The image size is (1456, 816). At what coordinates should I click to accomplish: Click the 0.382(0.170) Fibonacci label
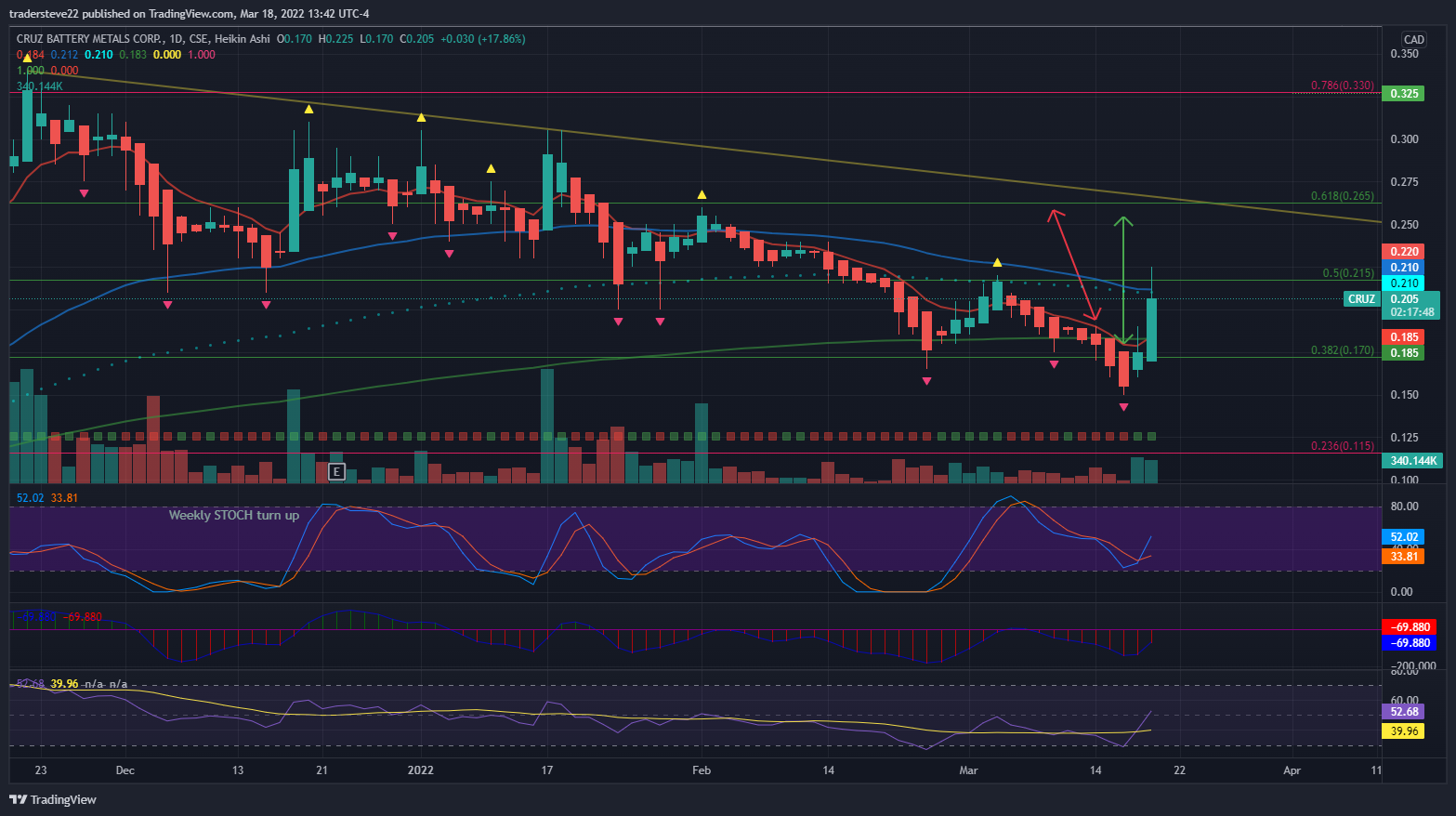[1342, 350]
